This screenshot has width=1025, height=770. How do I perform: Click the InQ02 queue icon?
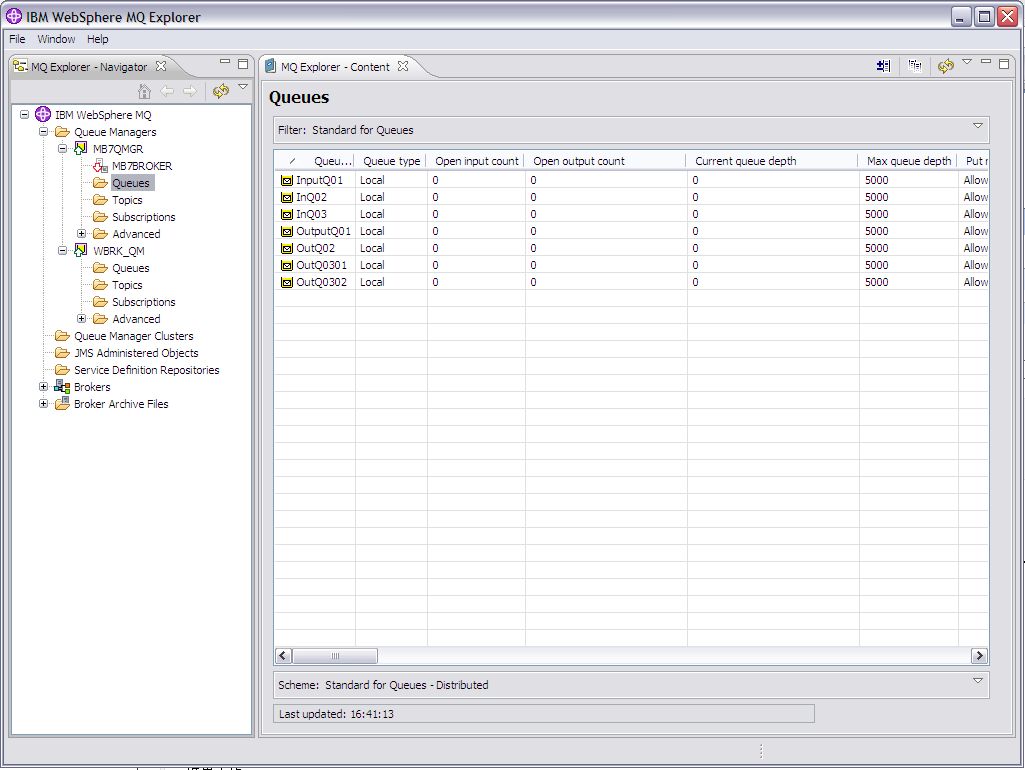pyautogui.click(x=286, y=197)
